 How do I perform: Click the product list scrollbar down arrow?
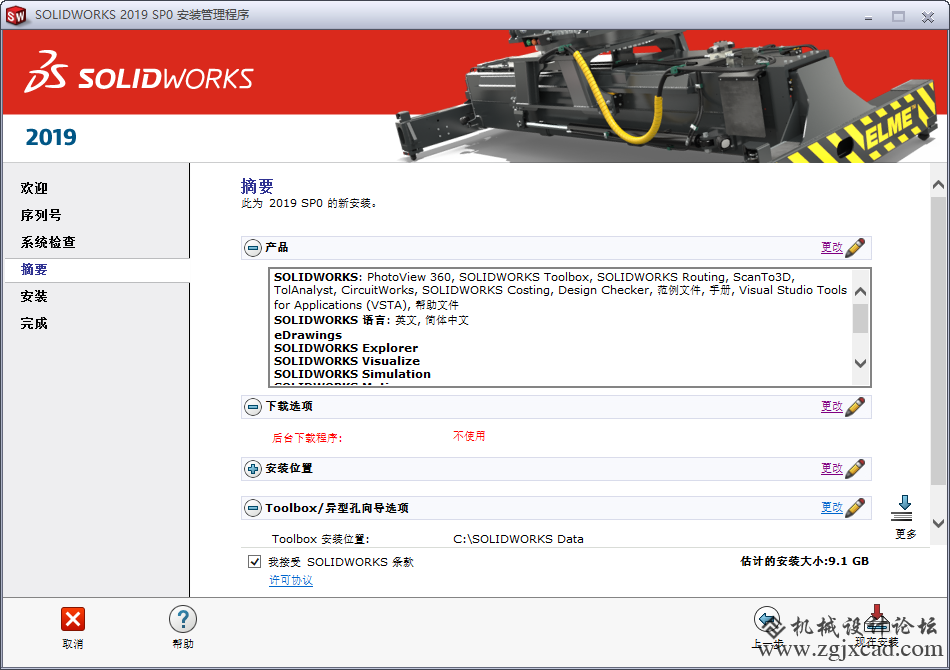click(x=860, y=363)
